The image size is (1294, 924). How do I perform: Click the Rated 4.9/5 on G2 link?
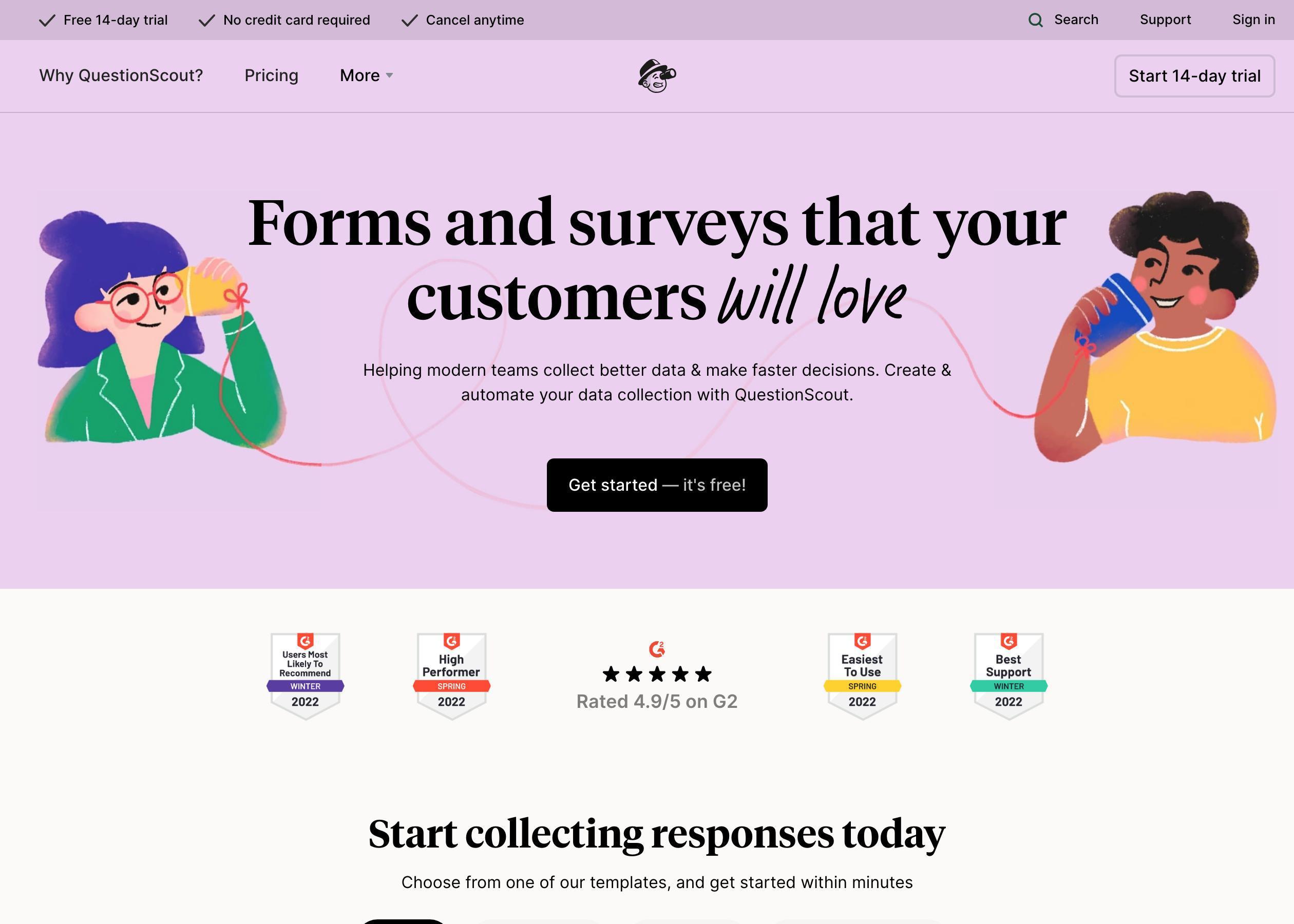point(657,701)
